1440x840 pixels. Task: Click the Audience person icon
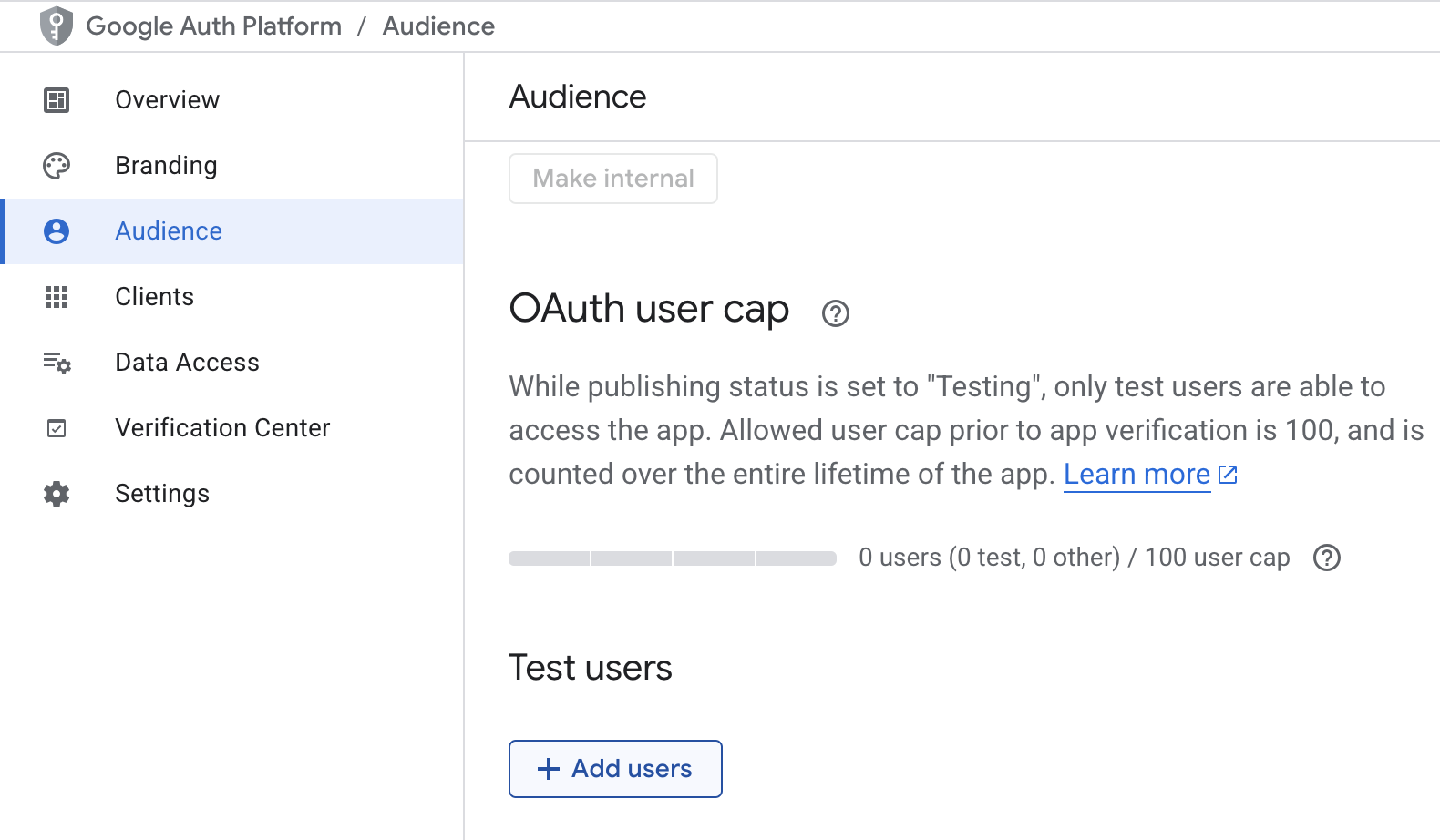(x=57, y=231)
